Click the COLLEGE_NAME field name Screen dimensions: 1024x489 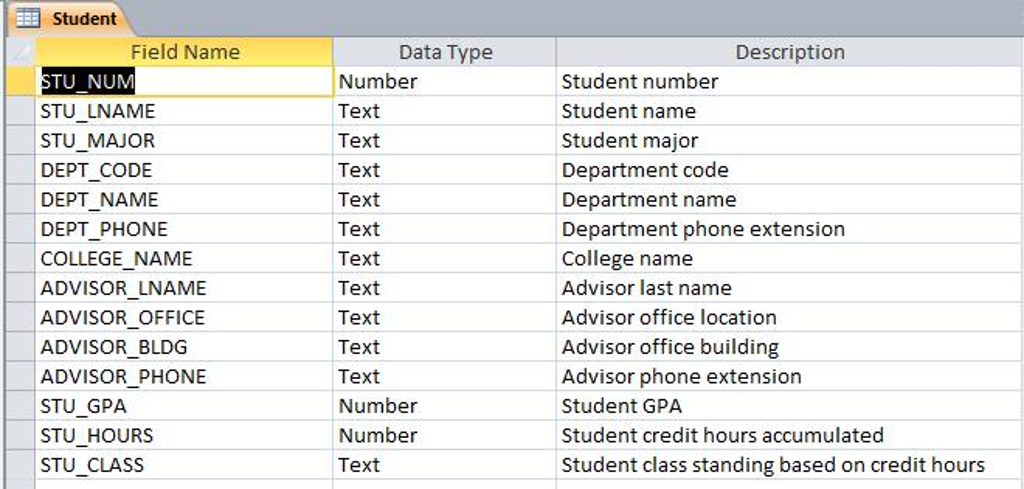(116, 259)
